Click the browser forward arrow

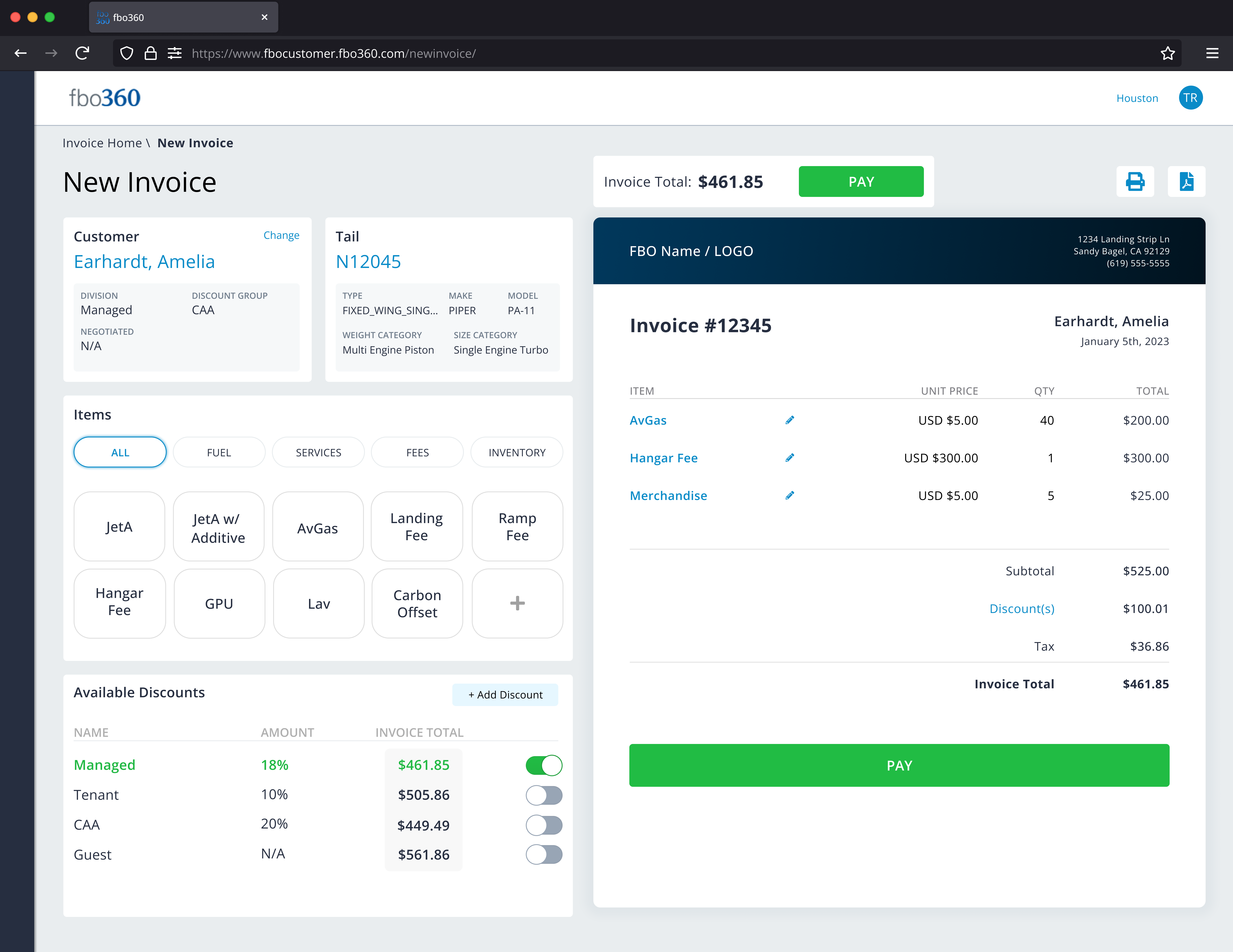(51, 53)
